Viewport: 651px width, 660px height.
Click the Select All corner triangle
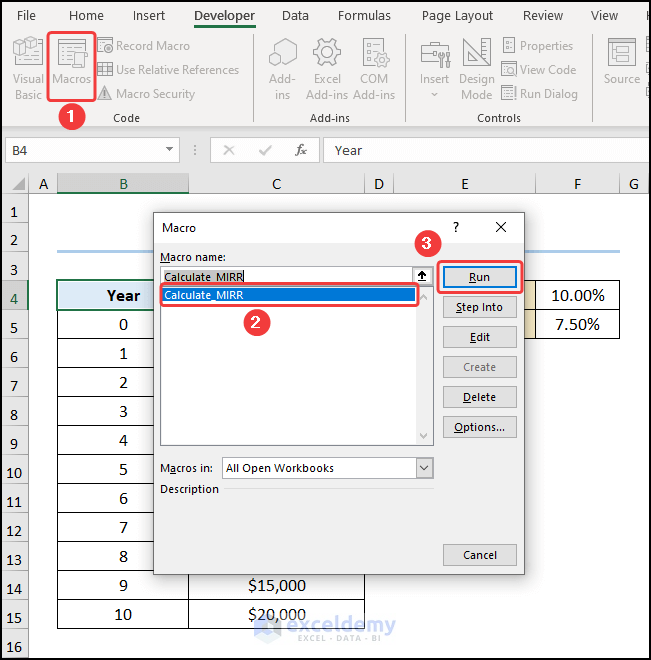click(18, 184)
